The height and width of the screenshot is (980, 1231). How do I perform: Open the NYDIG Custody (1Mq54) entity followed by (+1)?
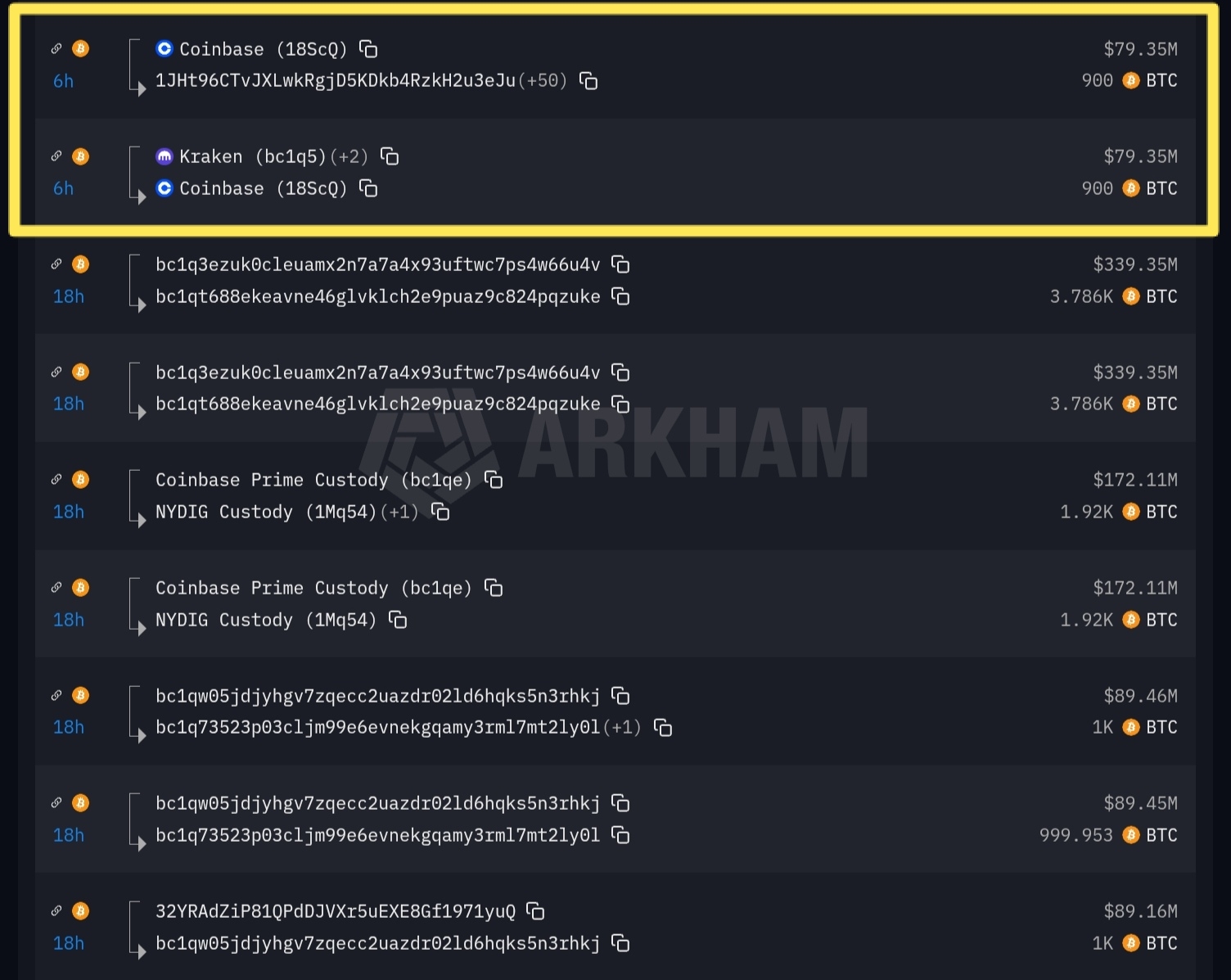pyautogui.click(x=266, y=512)
